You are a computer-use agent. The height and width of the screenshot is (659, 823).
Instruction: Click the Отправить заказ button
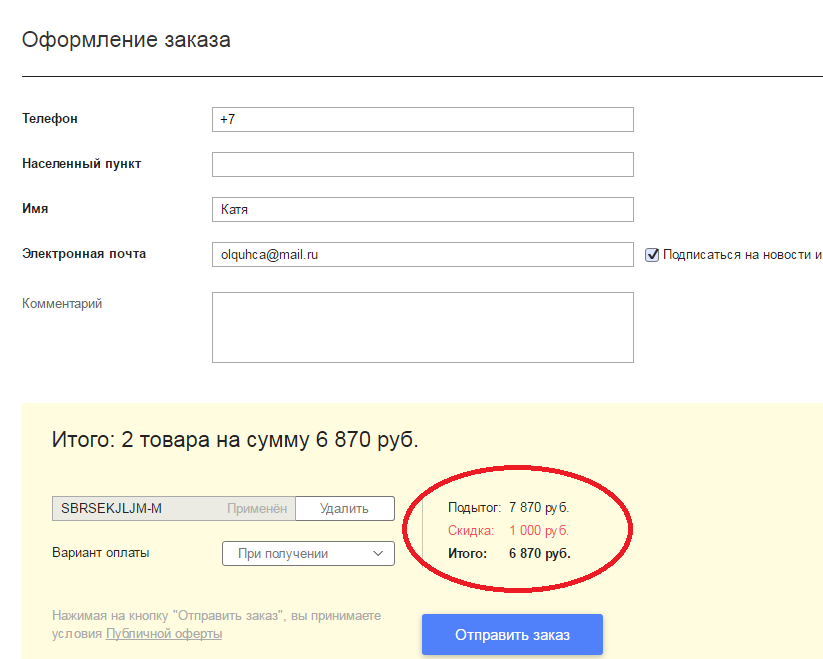512,635
